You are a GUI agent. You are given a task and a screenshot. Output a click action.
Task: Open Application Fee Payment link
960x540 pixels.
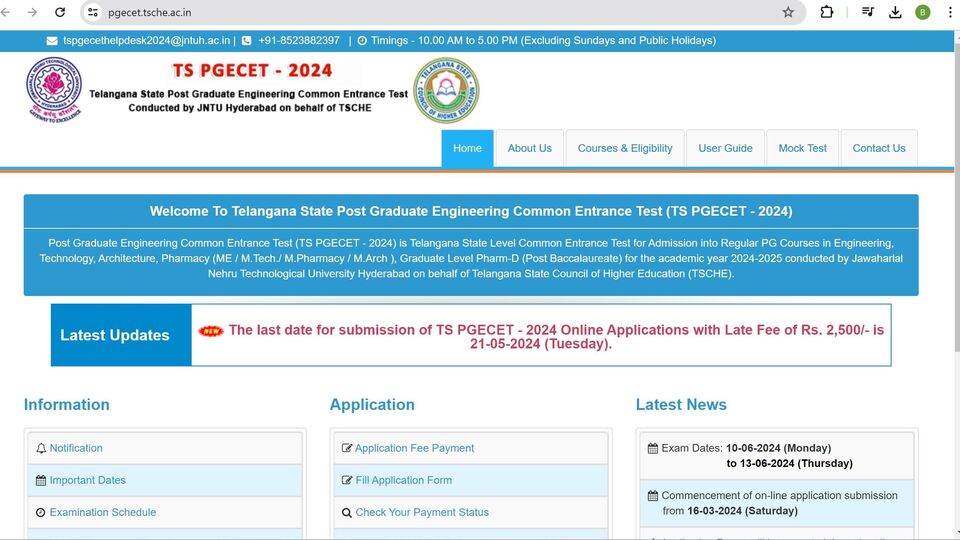coord(414,448)
